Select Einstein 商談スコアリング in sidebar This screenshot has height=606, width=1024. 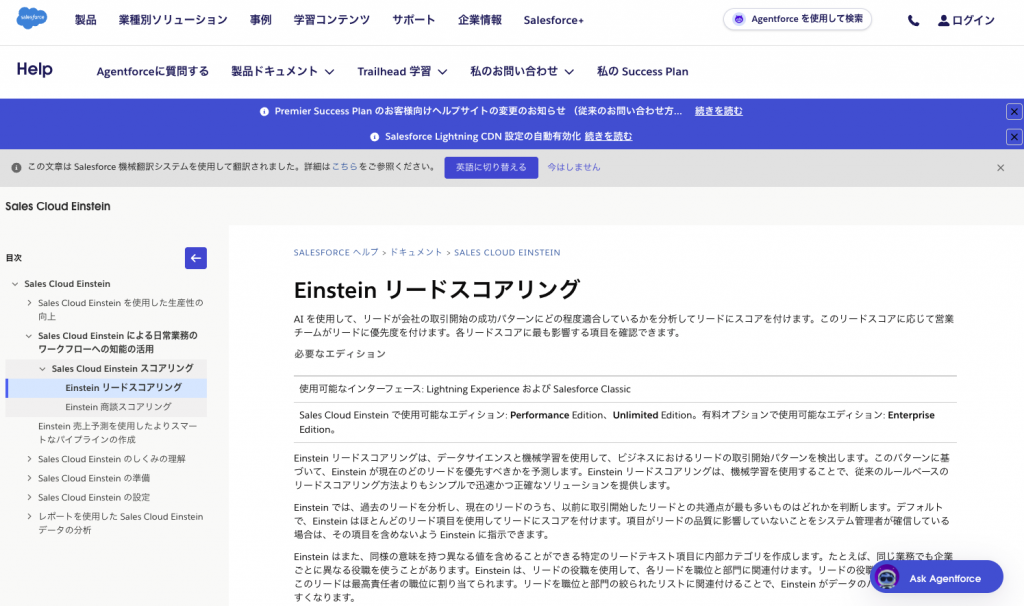click(x=118, y=407)
